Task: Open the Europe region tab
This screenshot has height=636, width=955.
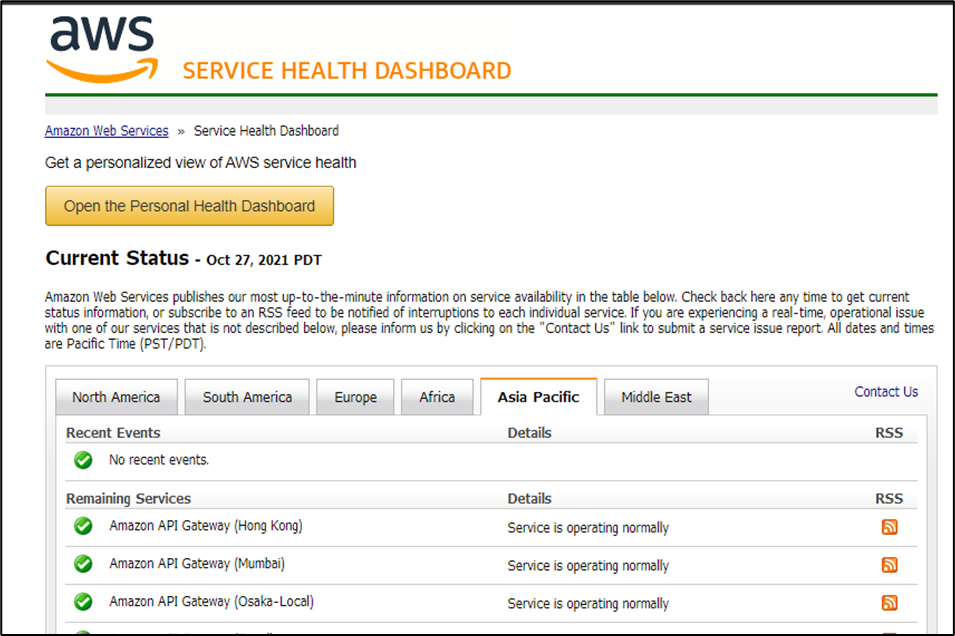Action: (x=355, y=397)
